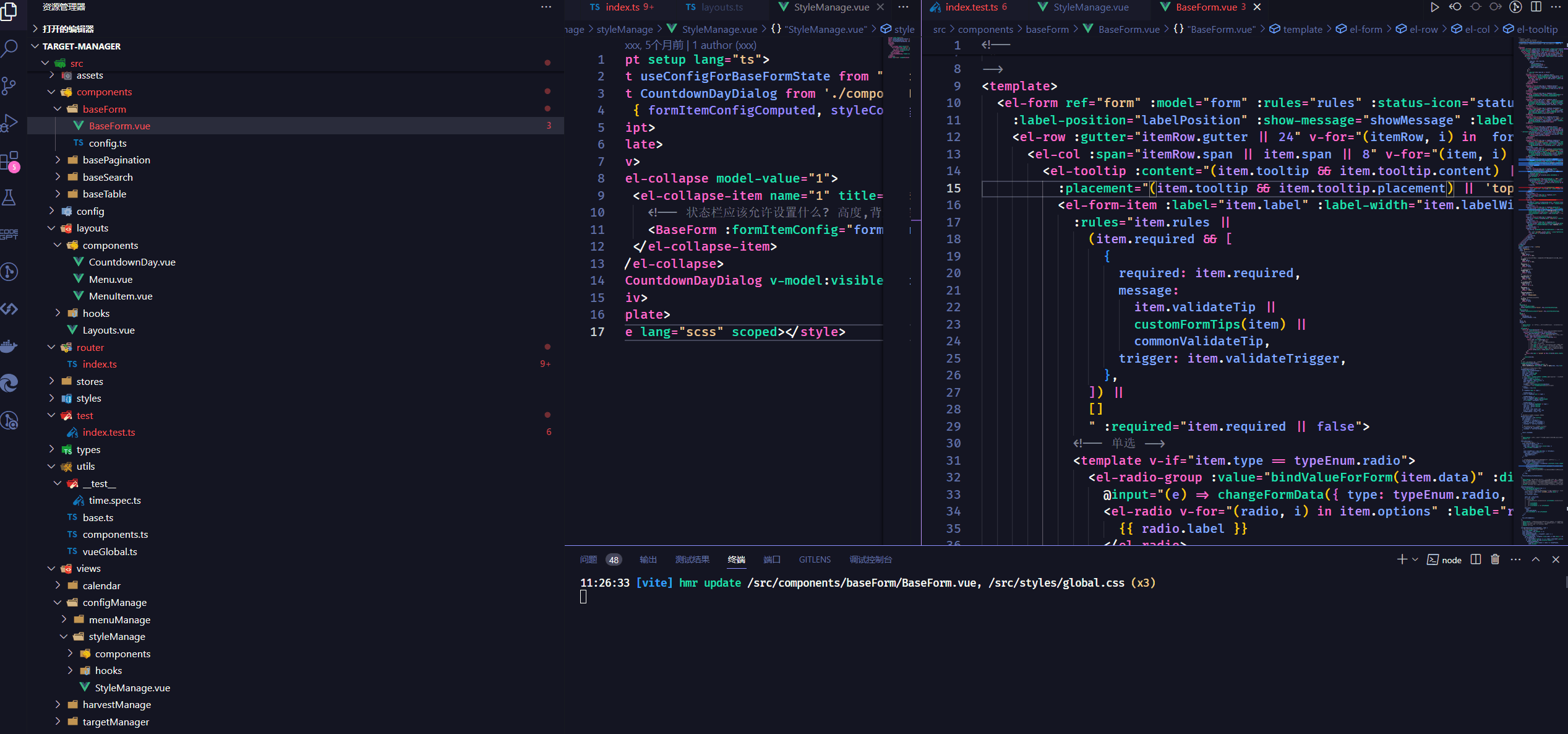Create a new terminal with the plus icon
This screenshot has width=1568, height=734.
[x=1400, y=559]
